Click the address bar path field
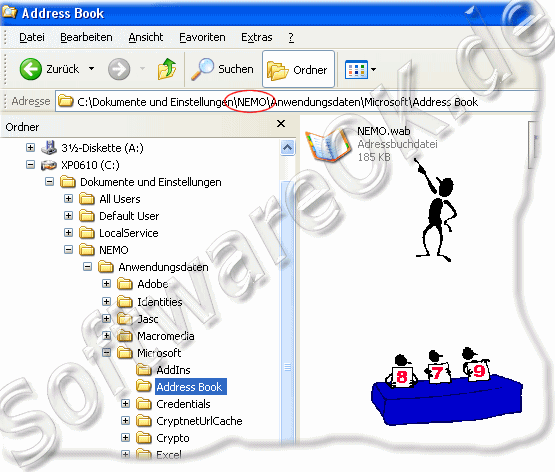 297,102
